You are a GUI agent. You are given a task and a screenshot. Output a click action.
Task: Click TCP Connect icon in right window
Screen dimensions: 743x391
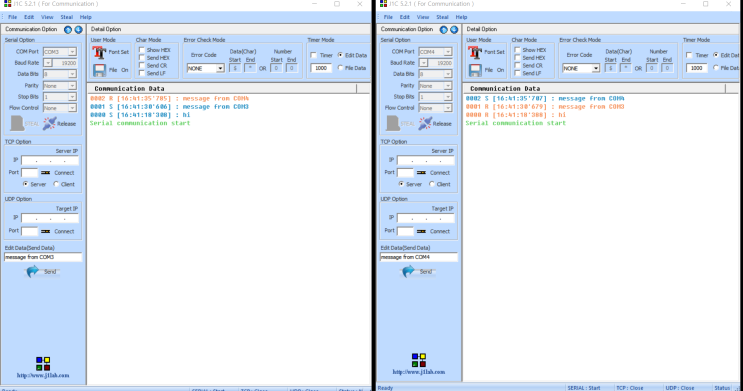tap(421, 173)
